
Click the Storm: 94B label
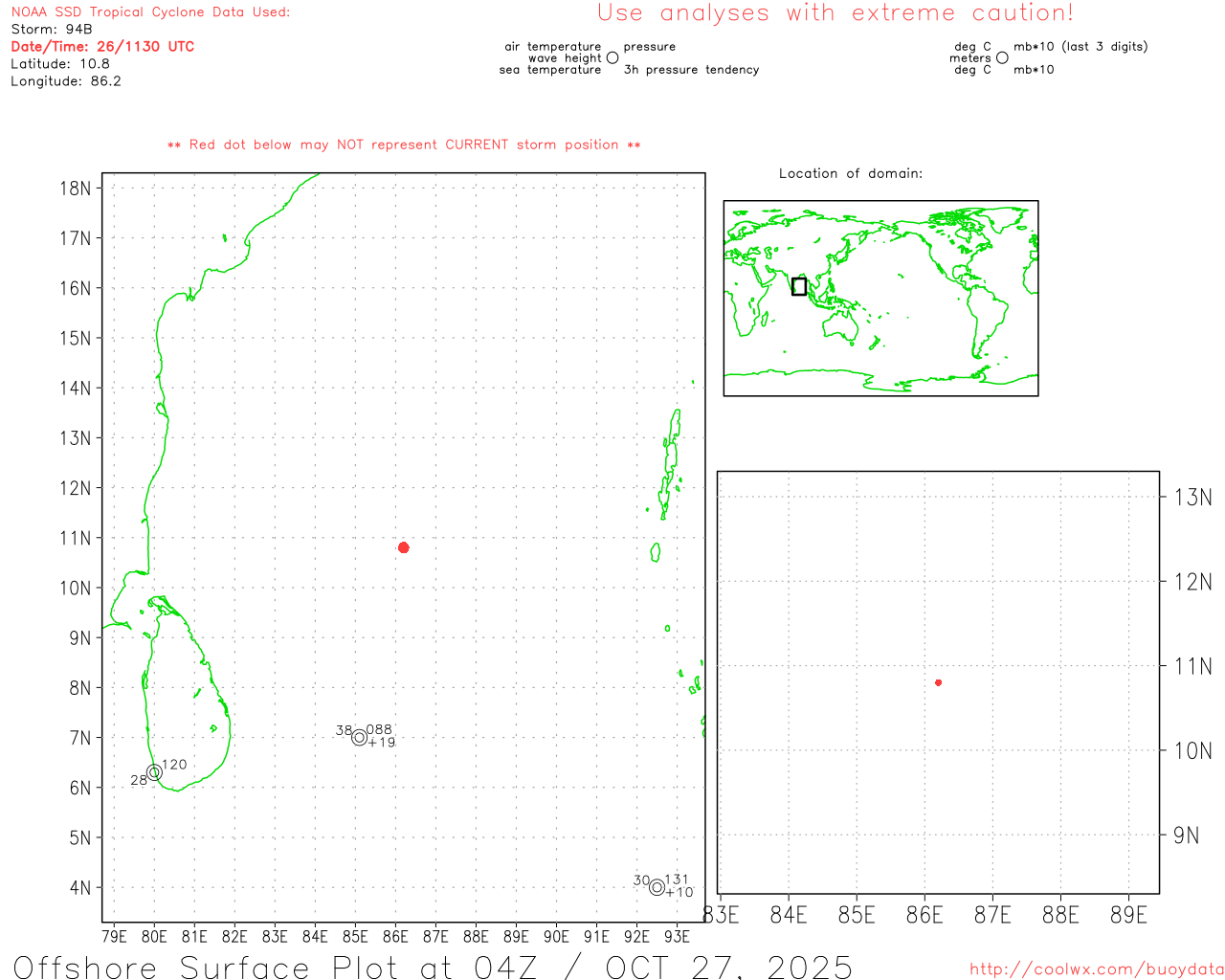52,30
